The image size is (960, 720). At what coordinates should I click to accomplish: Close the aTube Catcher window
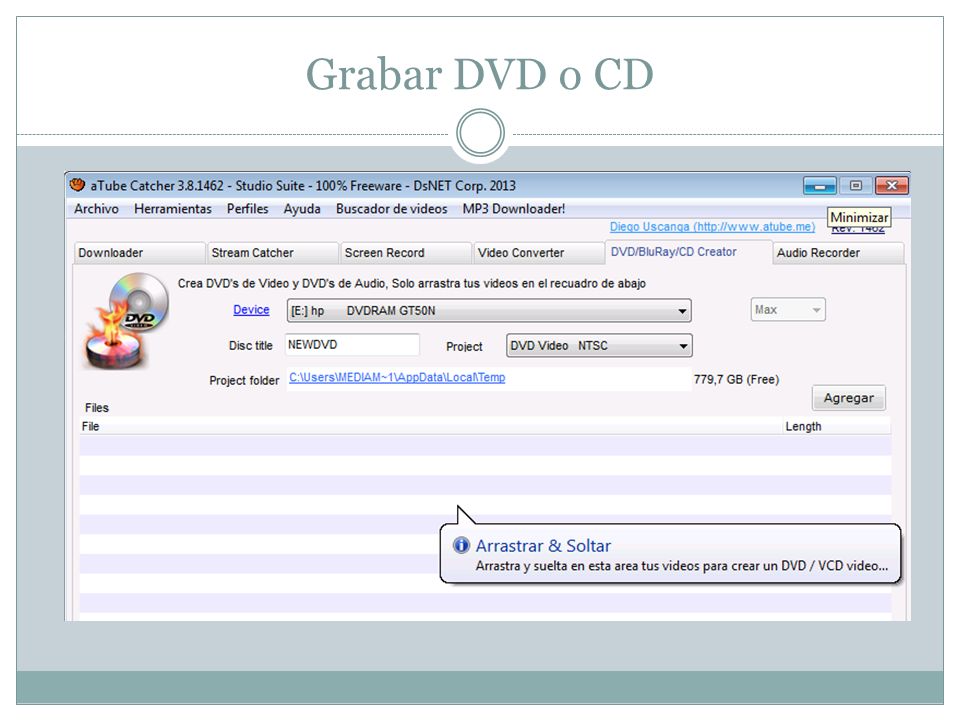pos(892,186)
